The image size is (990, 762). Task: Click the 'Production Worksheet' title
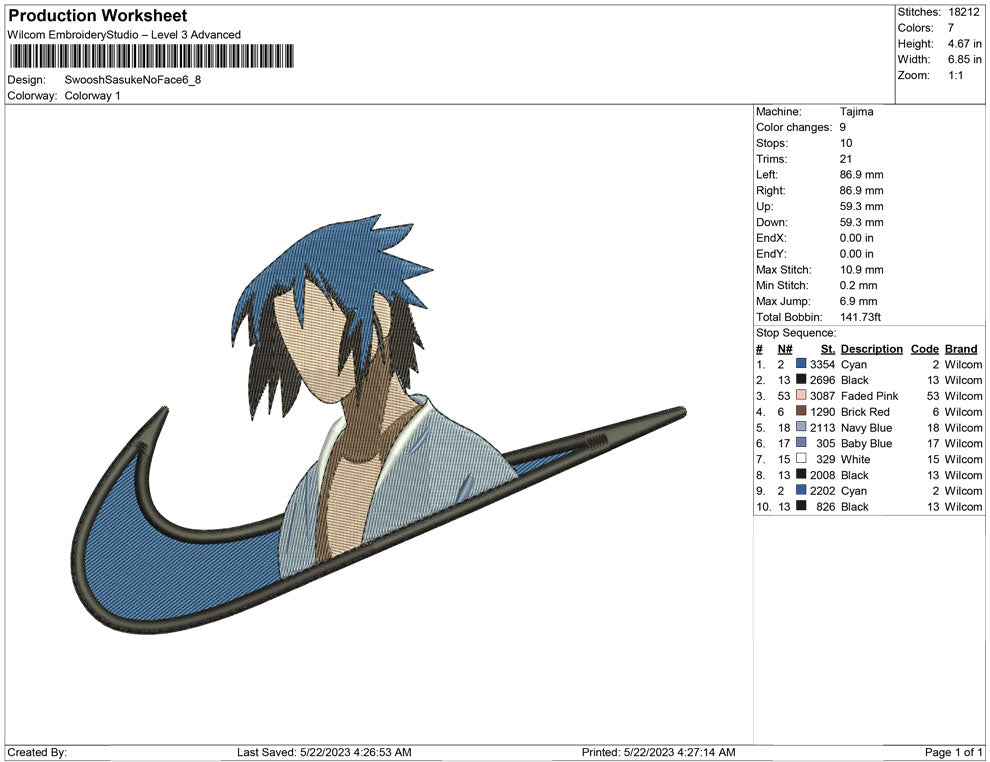98,16
